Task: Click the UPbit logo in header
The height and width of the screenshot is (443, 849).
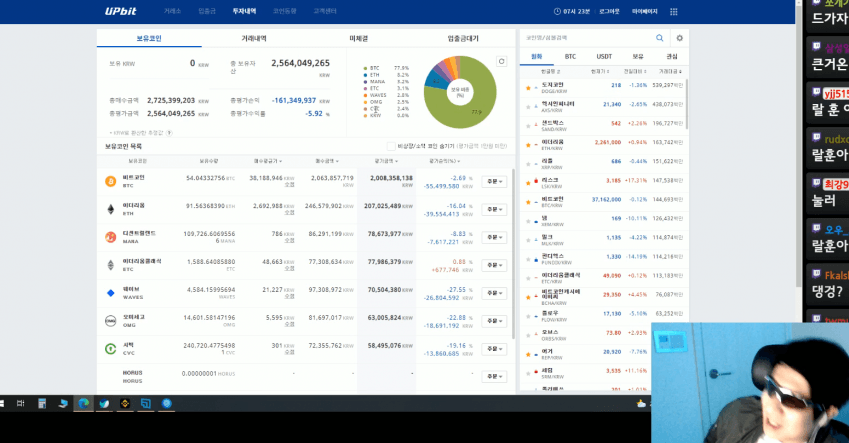Action: pyautogui.click(x=120, y=11)
